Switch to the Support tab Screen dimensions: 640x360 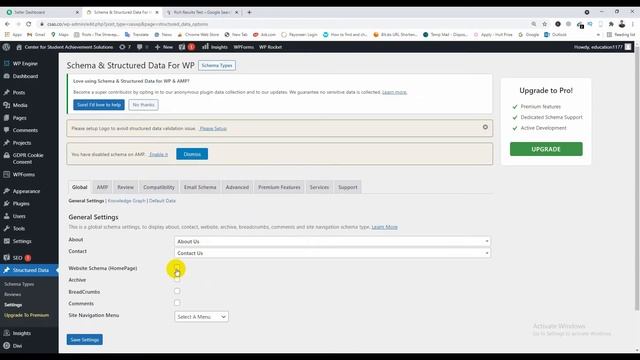pos(348,187)
